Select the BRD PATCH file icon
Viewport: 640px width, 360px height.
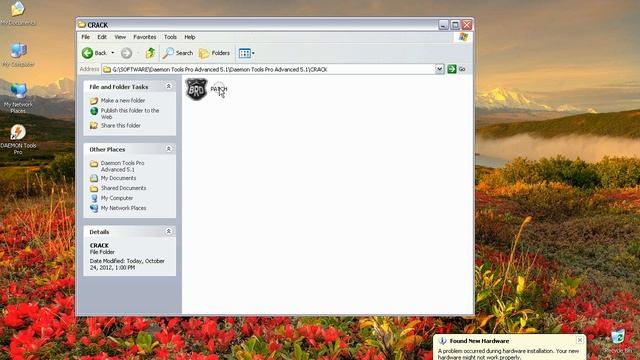[x=196, y=89]
